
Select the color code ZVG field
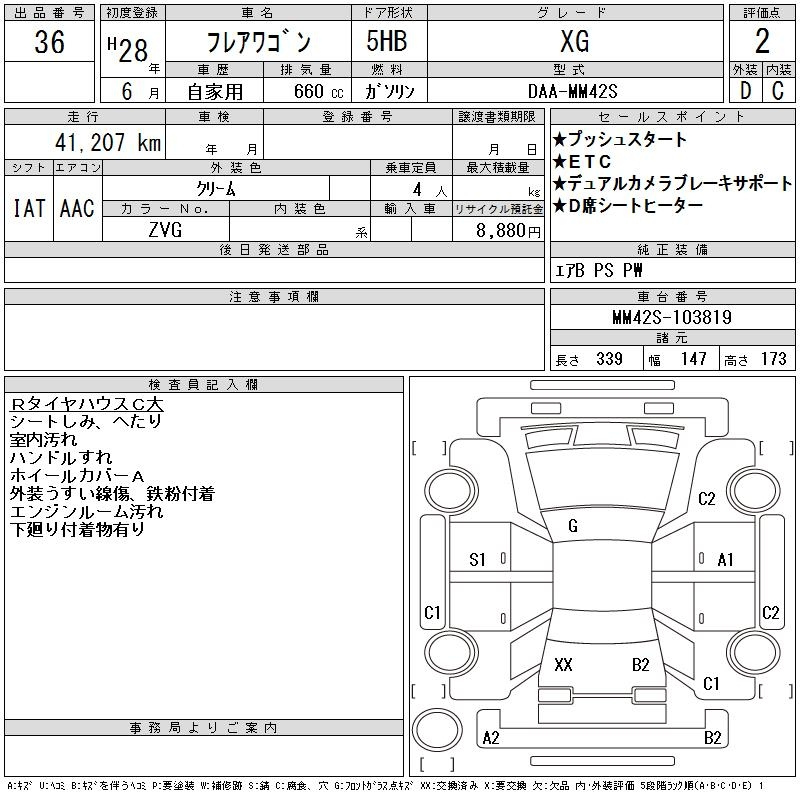(x=165, y=230)
